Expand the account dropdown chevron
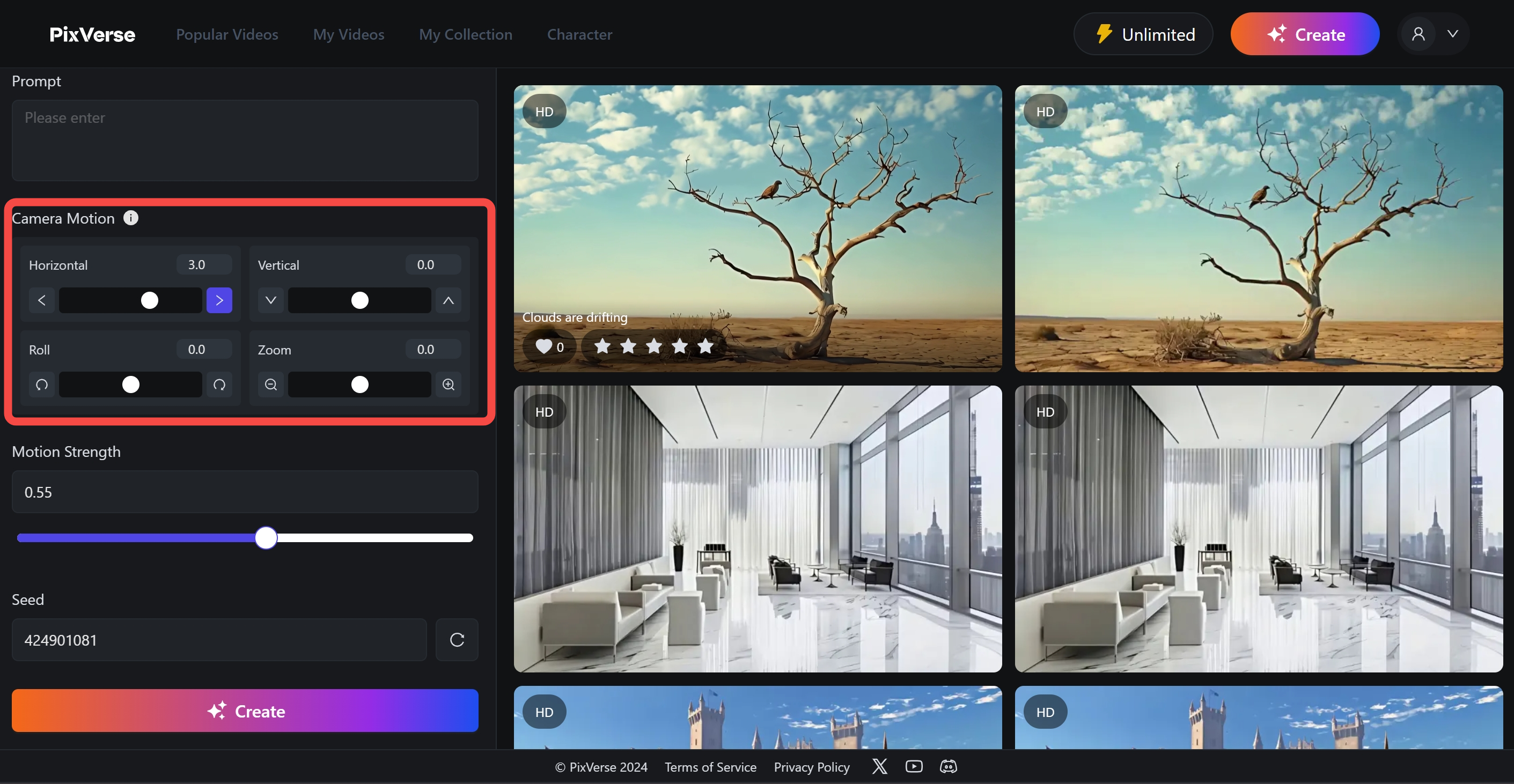 click(x=1452, y=34)
